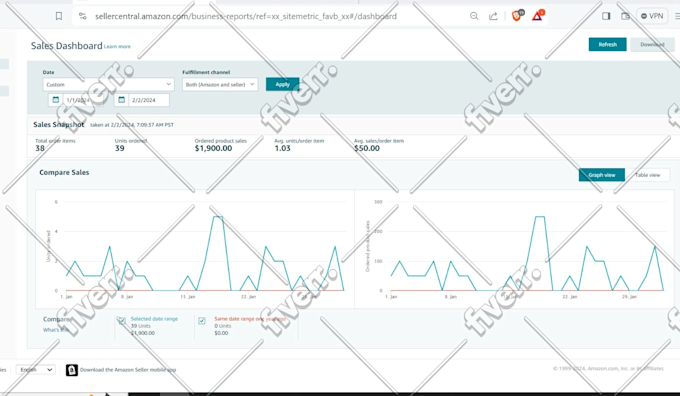Open the browser hamburger menu
Viewport: 680px width, 396px height.
pyautogui.click(x=677, y=16)
